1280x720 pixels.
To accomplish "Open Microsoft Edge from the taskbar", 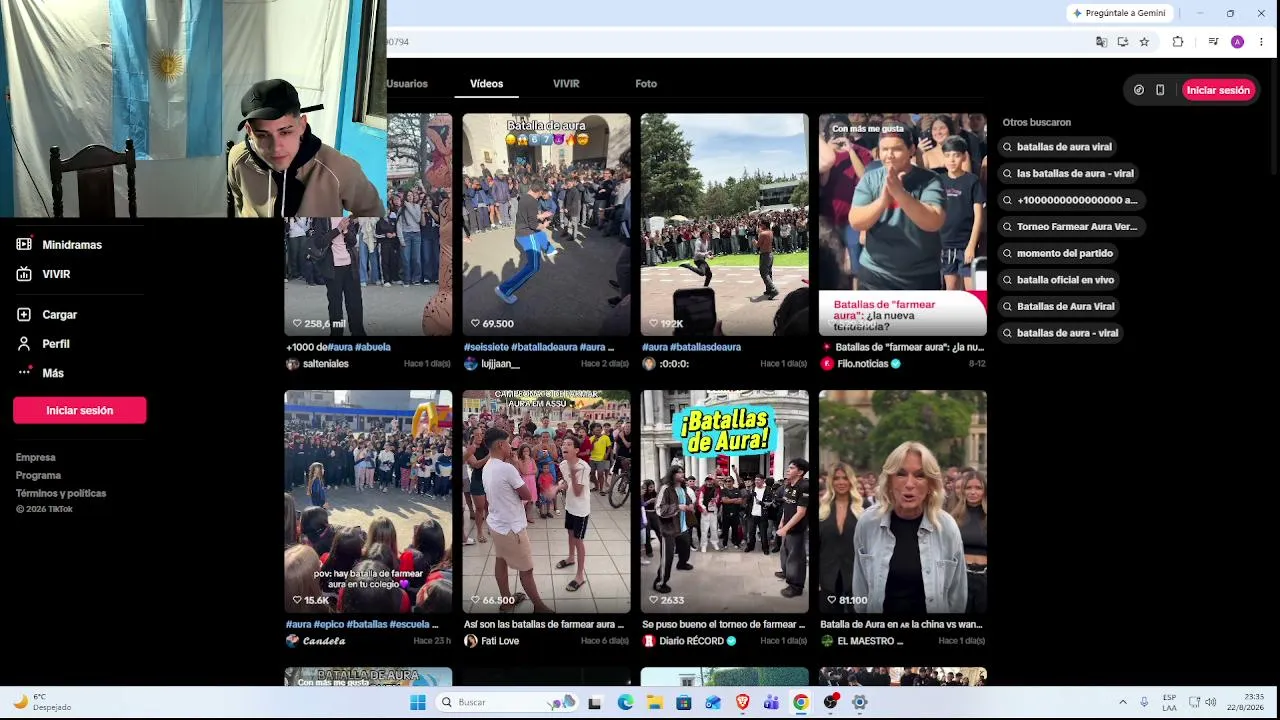I will click(625, 702).
